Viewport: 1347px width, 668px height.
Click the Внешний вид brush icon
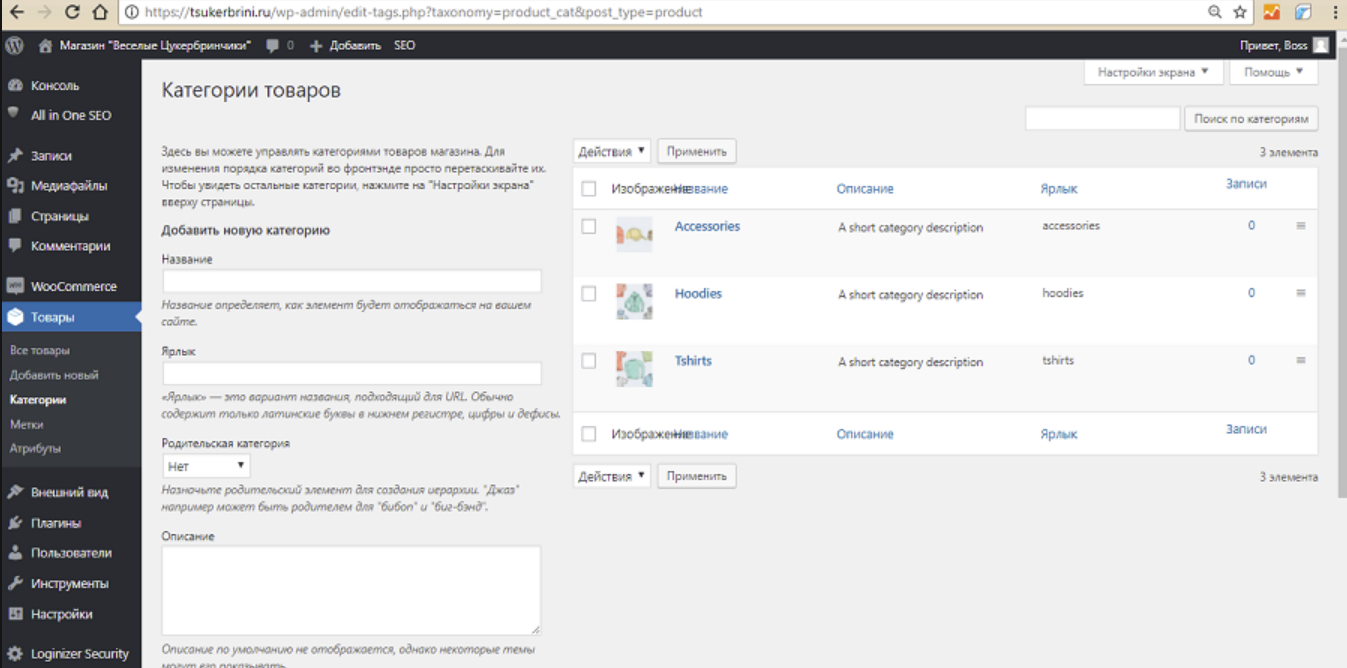coord(15,492)
